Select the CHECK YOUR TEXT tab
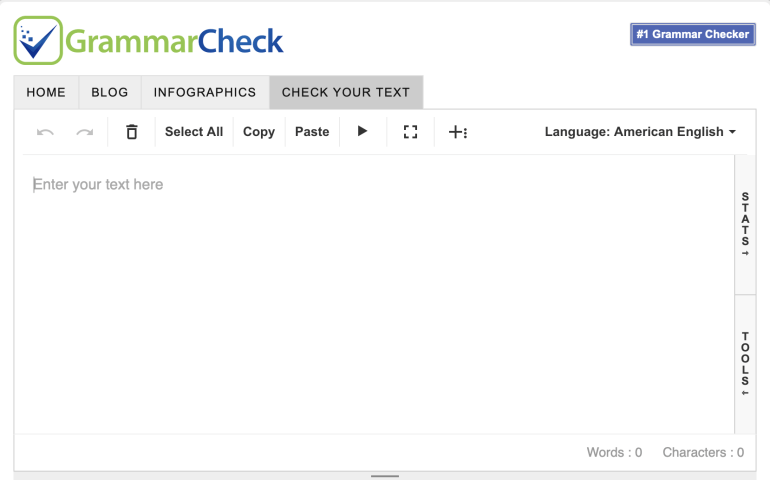 [x=346, y=92]
